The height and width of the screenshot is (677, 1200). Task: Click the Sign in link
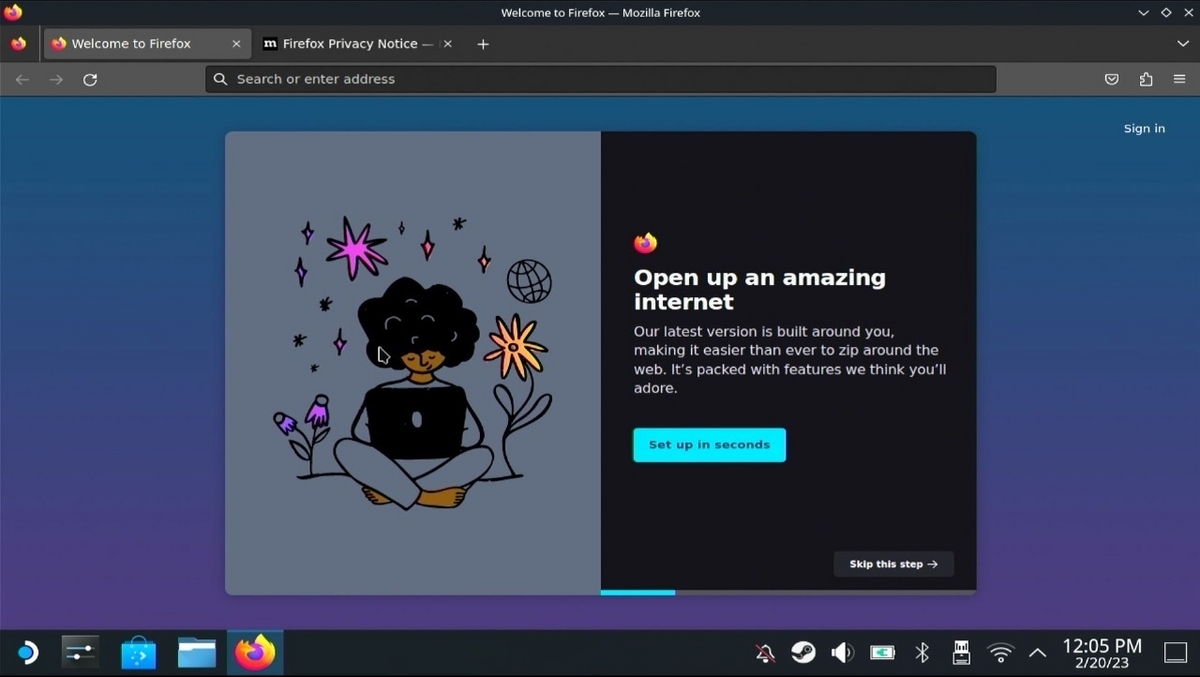tap(1144, 128)
